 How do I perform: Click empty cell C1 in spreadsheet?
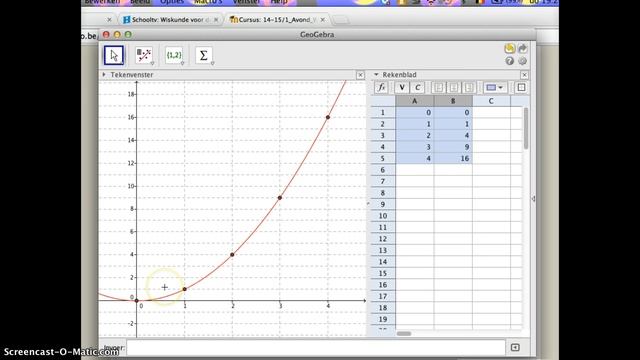491,112
